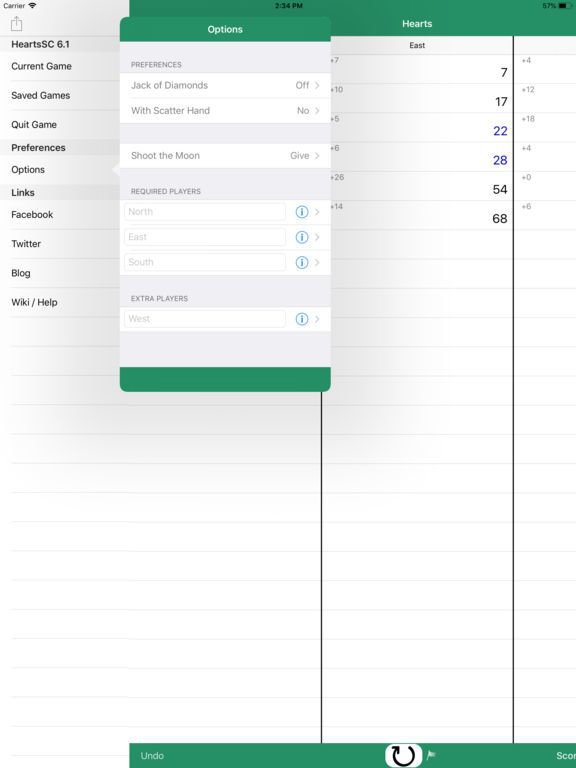The height and width of the screenshot is (768, 576).
Task: Tap the battery status icon
Action: click(564, 6)
